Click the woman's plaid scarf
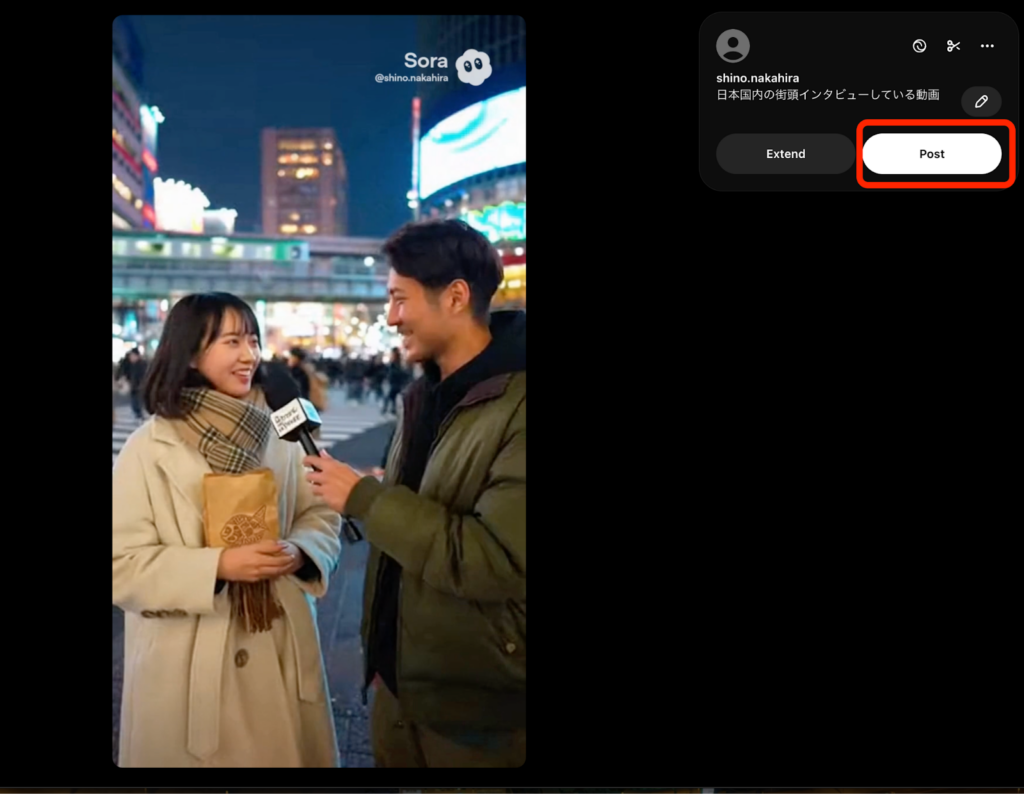Image resolution: width=1024 pixels, height=794 pixels. point(225,428)
